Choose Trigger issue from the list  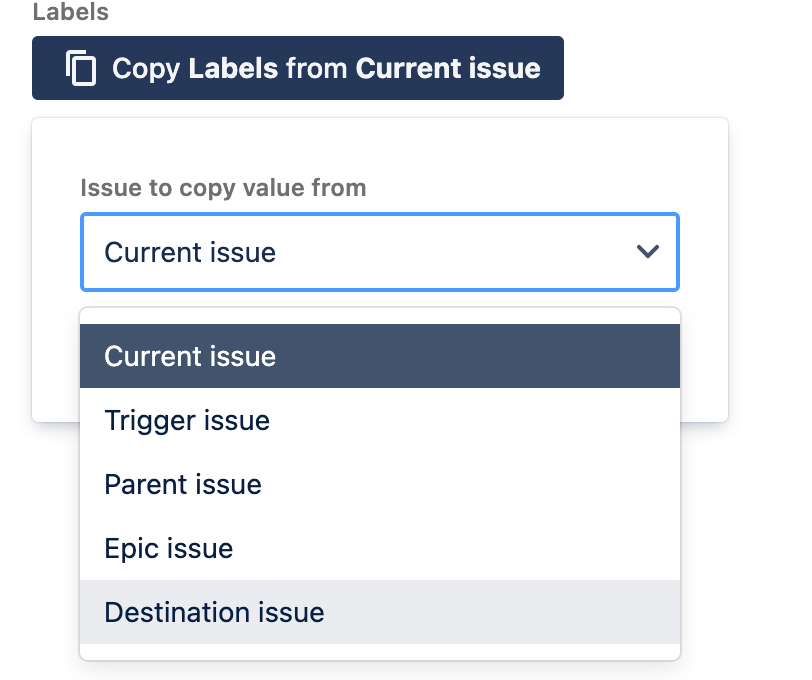tap(380, 420)
